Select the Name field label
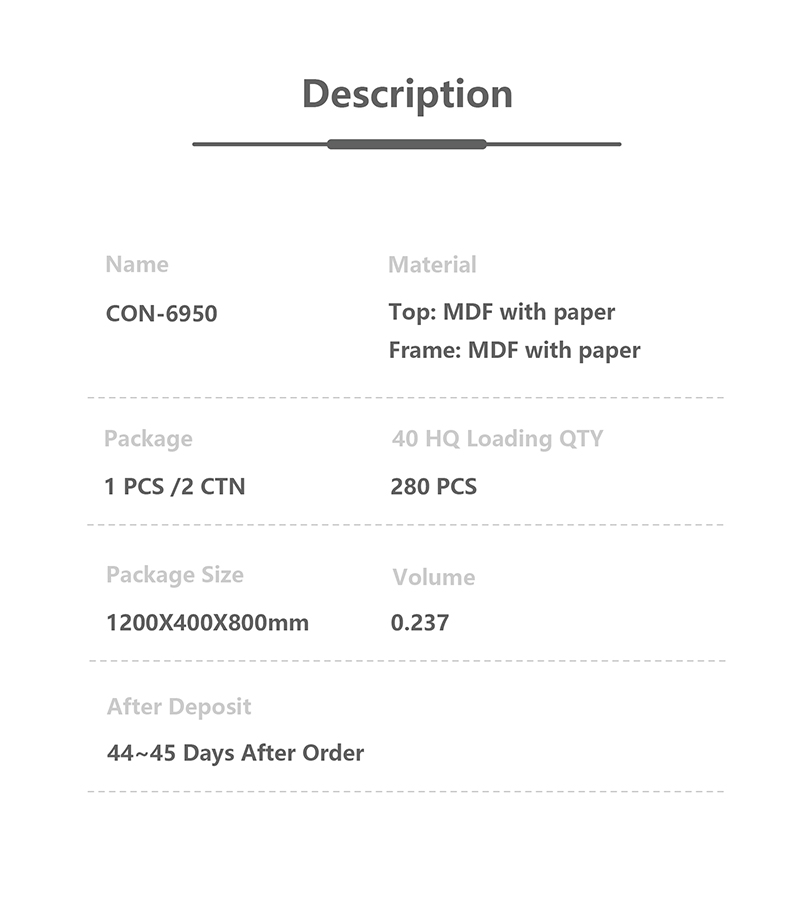The width and height of the screenshot is (800, 911). 137,265
